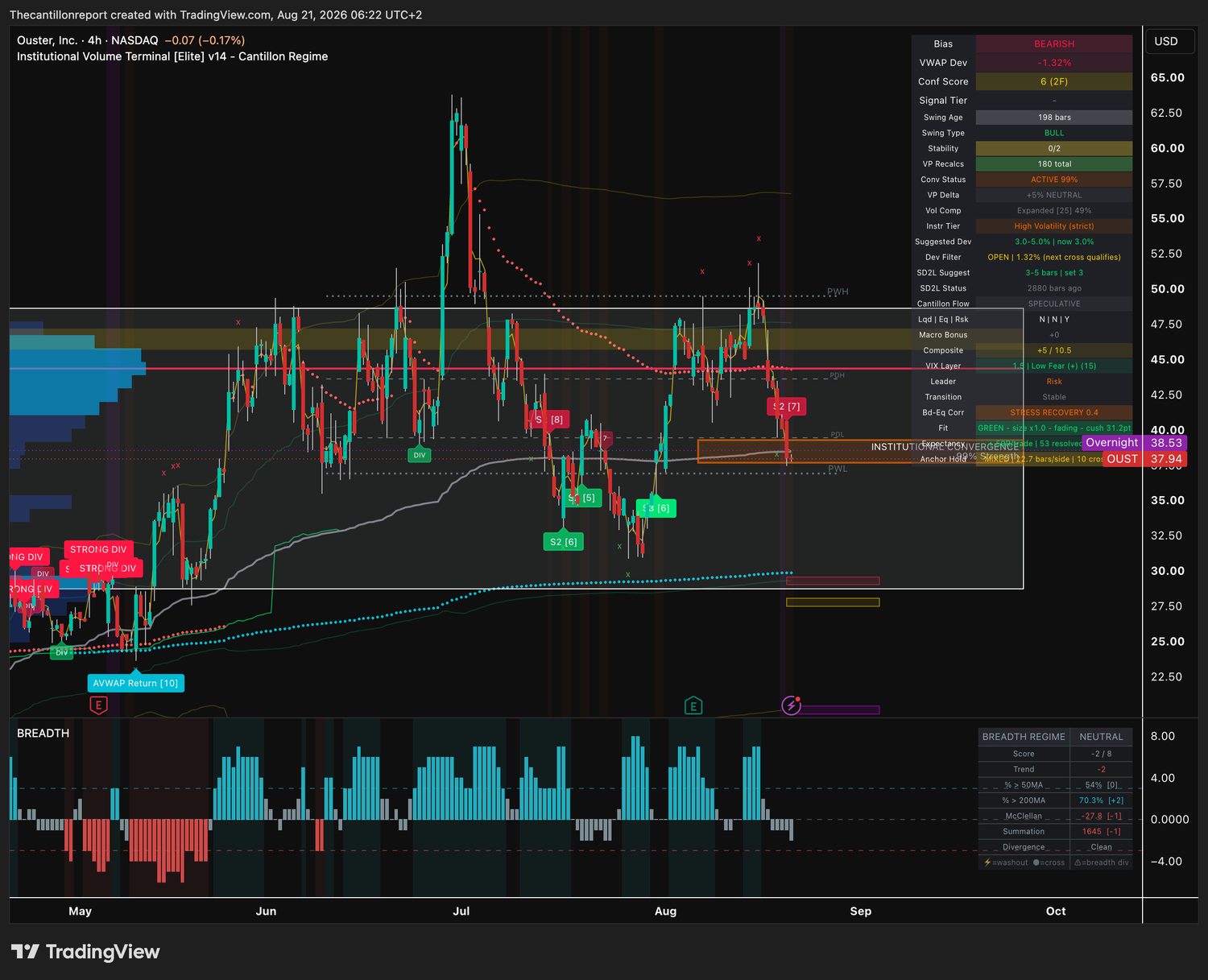Image resolution: width=1208 pixels, height=980 pixels.
Task: Select the green S2 [6] signal label
Action: click(564, 542)
